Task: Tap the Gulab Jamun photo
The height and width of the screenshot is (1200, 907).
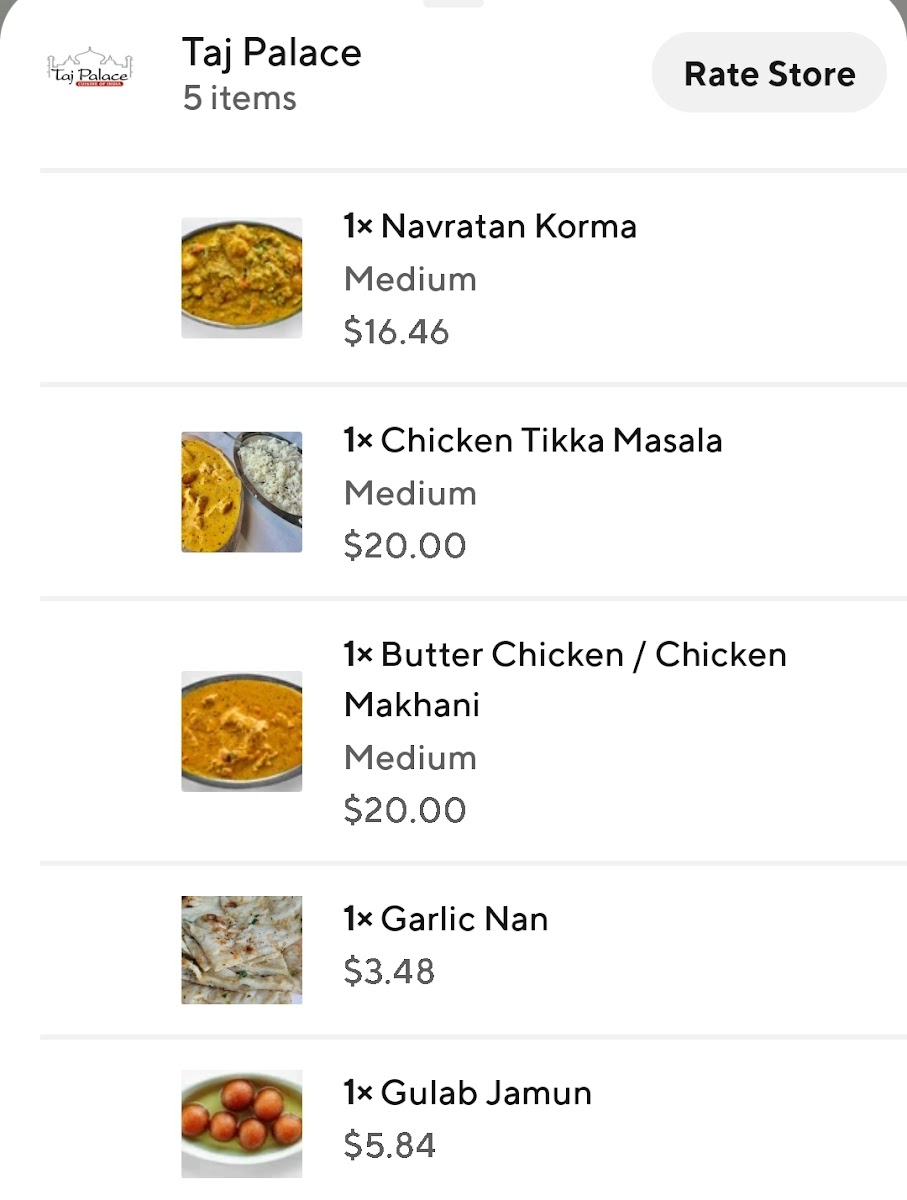Action: (241, 1123)
